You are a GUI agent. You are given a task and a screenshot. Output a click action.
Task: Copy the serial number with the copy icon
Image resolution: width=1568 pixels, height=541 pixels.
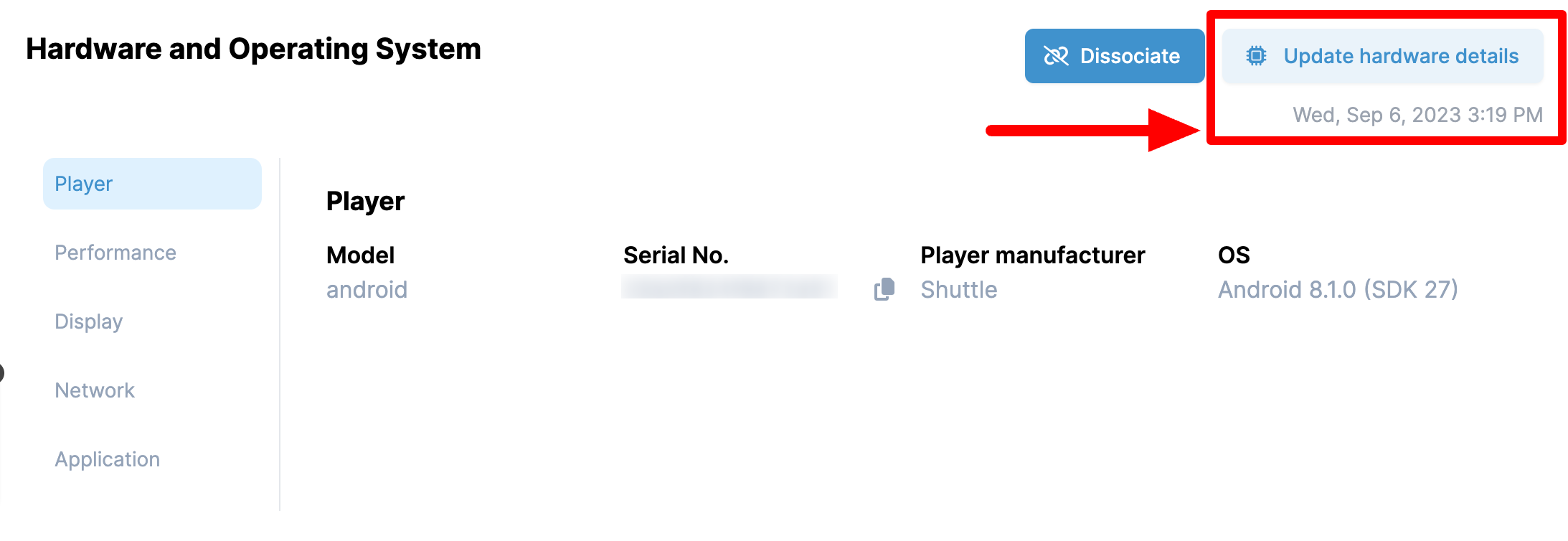coord(884,289)
